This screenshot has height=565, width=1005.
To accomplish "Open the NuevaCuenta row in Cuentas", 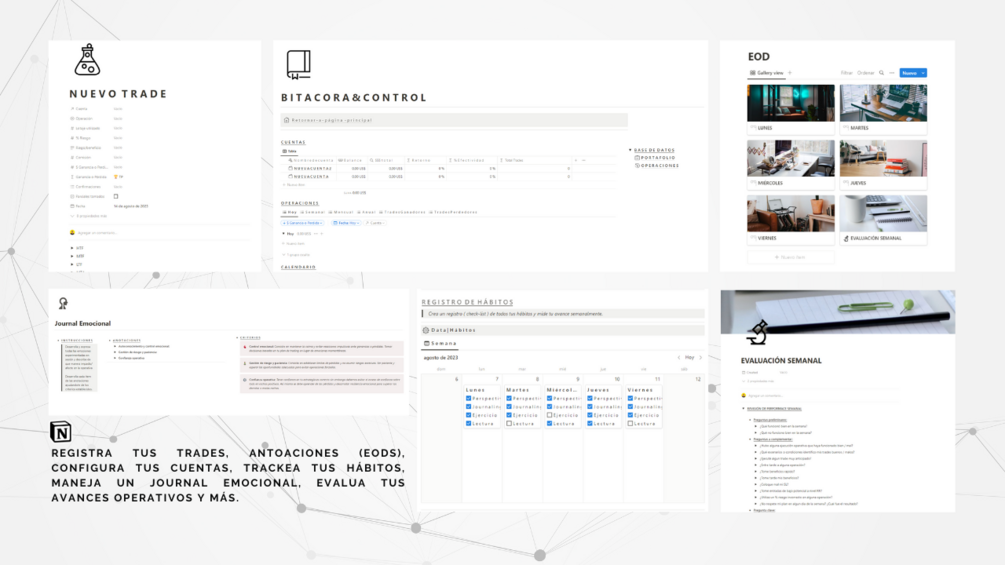I will 311,176.
